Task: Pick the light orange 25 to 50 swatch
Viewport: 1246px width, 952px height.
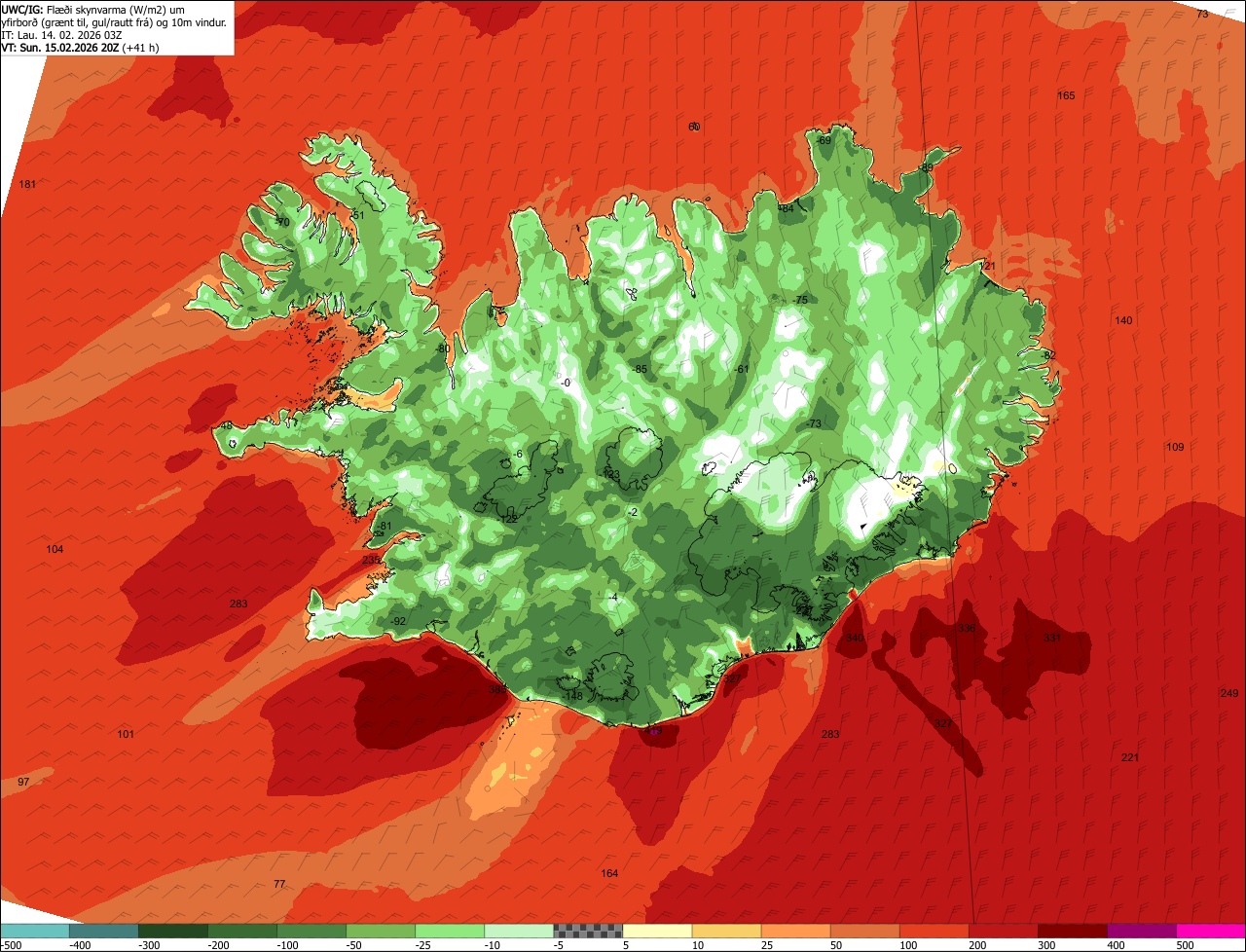Action: tap(795, 931)
